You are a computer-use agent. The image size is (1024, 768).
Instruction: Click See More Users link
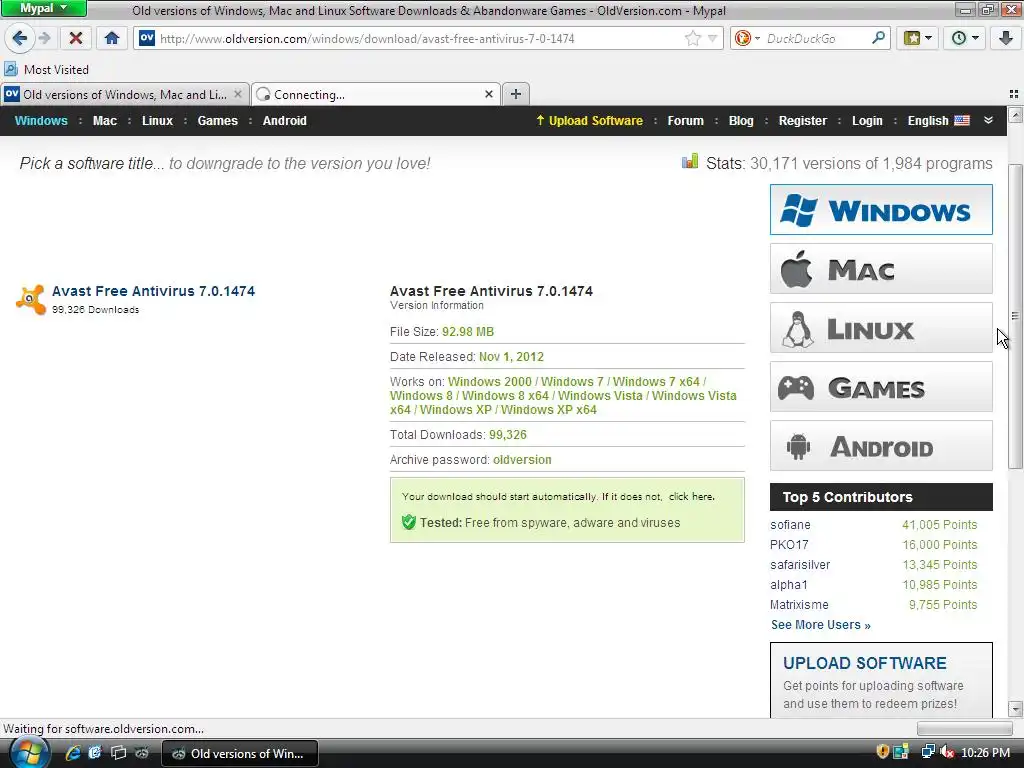coord(821,625)
